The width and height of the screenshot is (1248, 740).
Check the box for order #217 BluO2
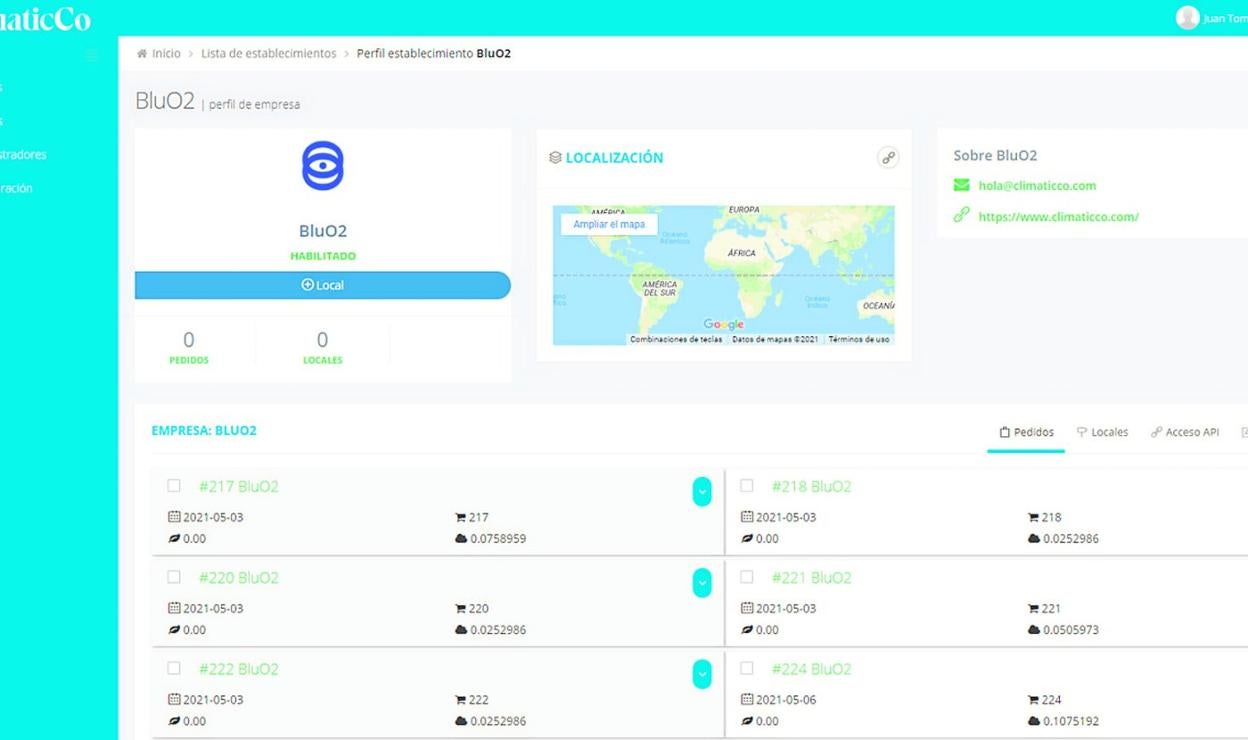(x=174, y=486)
